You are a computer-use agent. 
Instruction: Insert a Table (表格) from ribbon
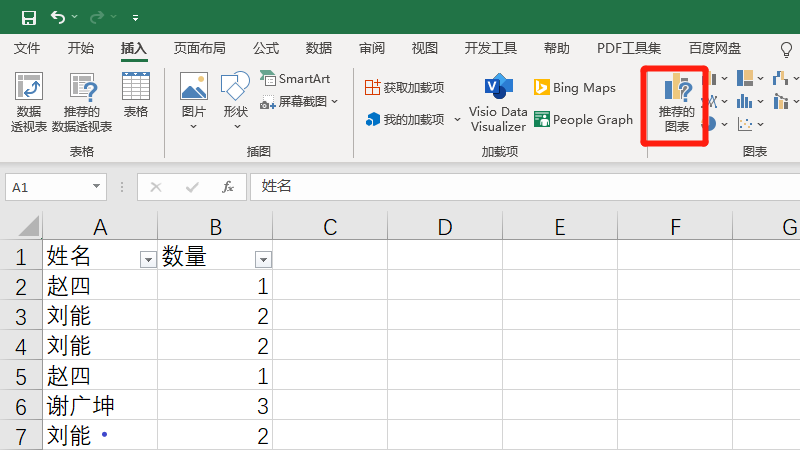click(x=135, y=95)
